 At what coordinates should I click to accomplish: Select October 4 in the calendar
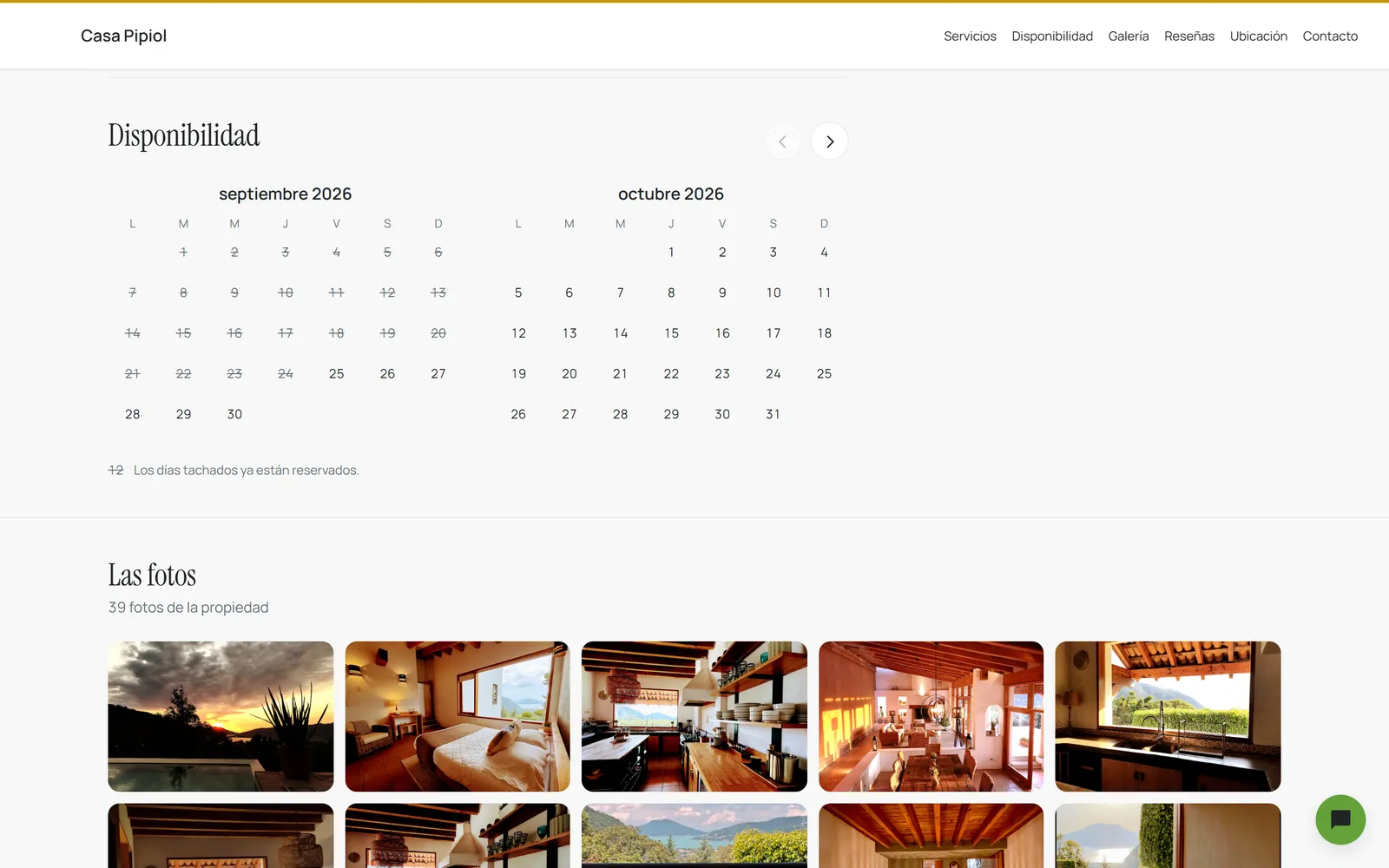tap(824, 253)
